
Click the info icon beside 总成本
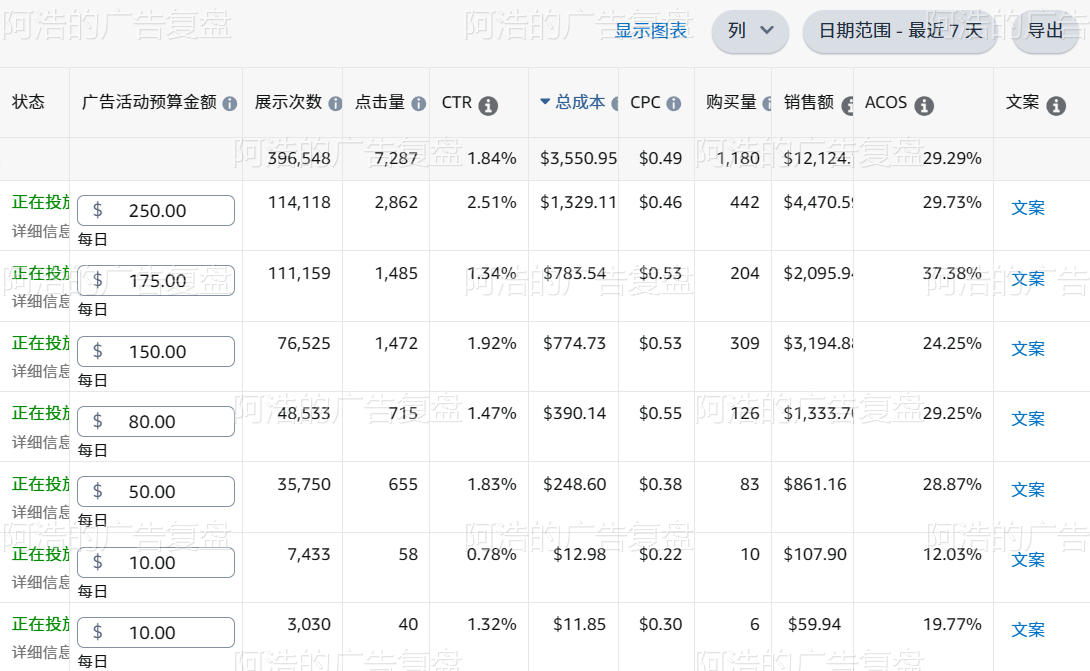[615, 104]
